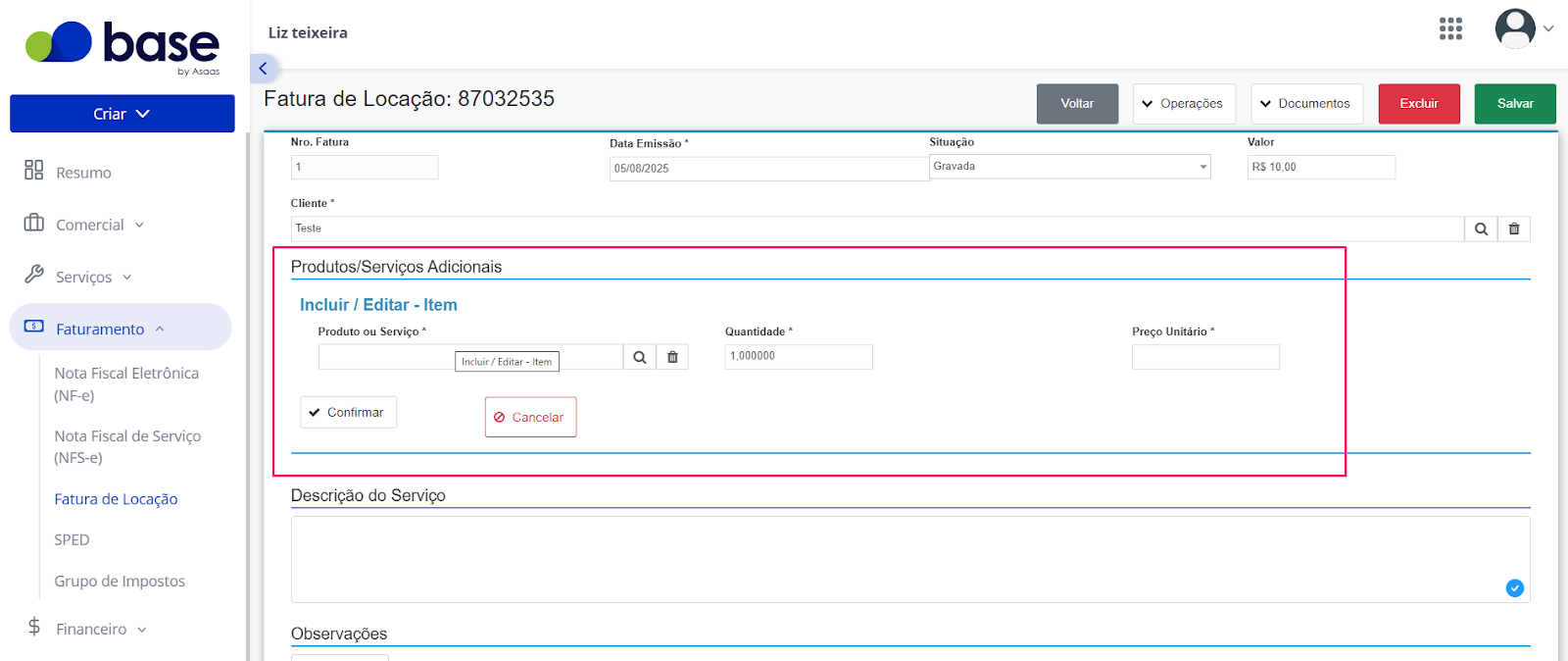Open the user profile avatar menu
Viewport: 1568px width, 661px height.
(1524, 28)
